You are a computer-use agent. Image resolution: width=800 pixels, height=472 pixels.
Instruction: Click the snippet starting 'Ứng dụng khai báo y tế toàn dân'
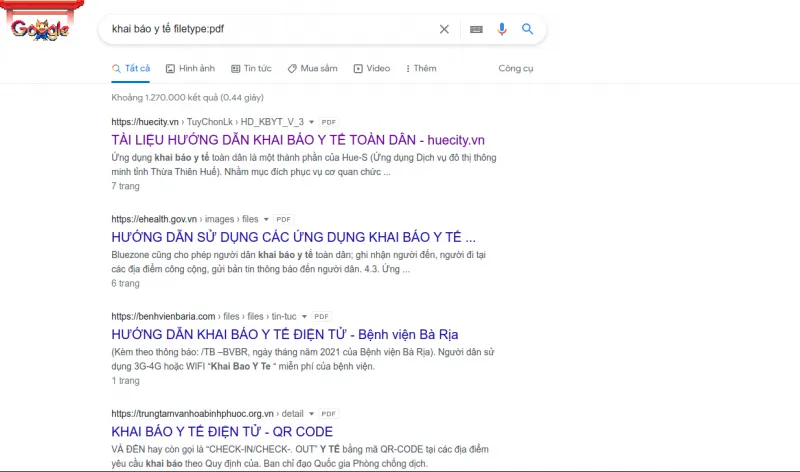[x=304, y=165]
